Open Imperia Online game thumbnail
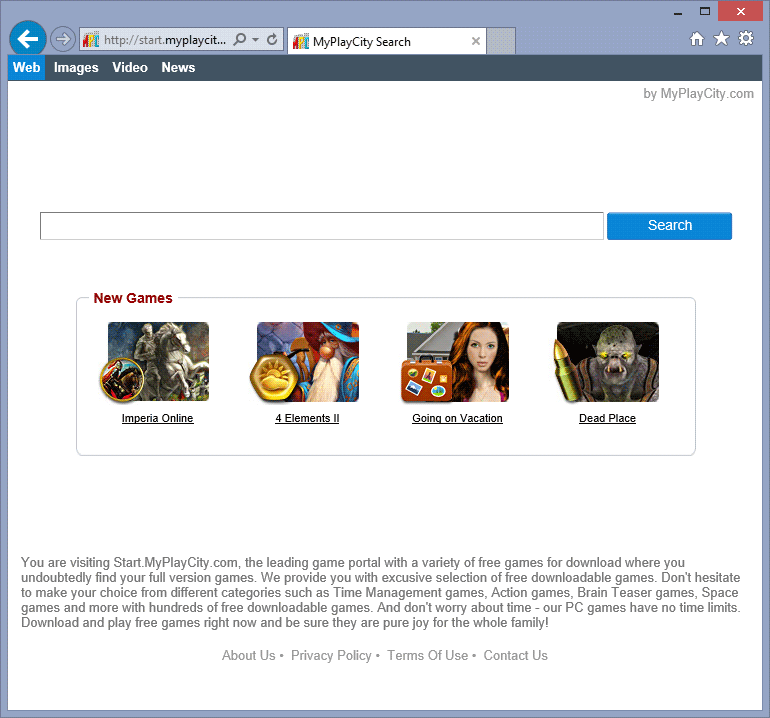The height and width of the screenshot is (718, 770). pyautogui.click(x=154, y=362)
